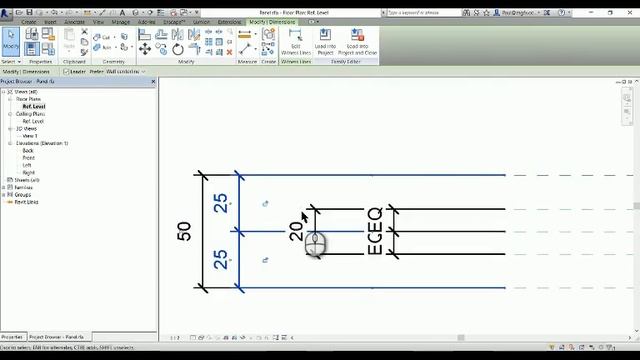Click the Join geometry tool
This screenshot has width=640, height=360.
click(x=102, y=47)
